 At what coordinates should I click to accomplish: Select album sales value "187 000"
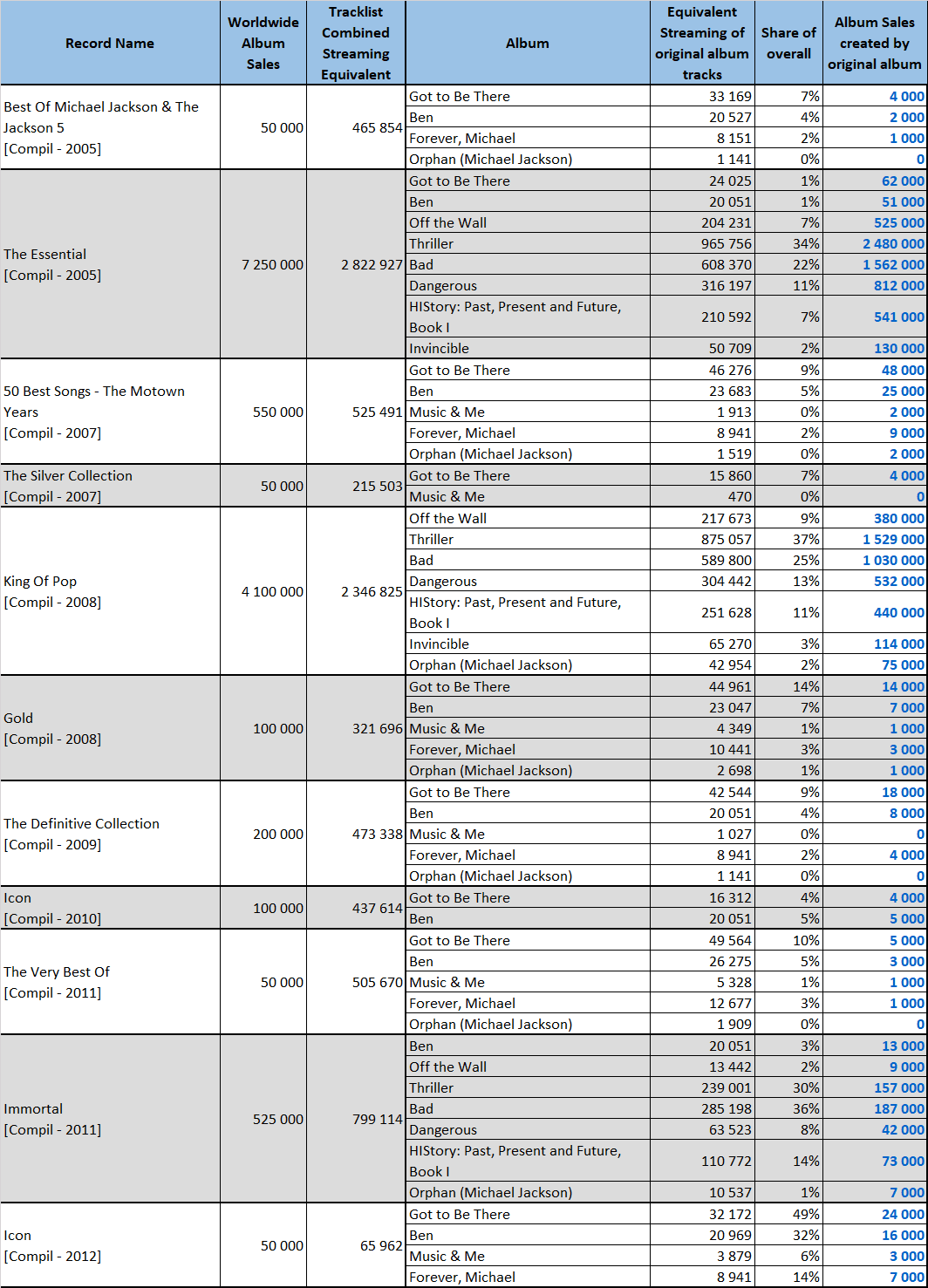(899, 1108)
